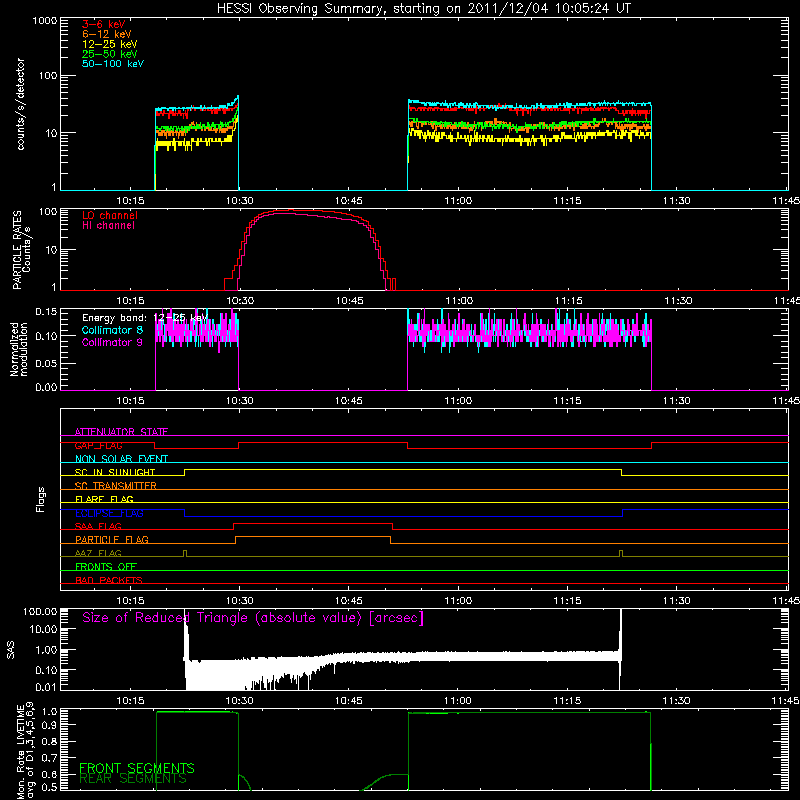
Task: Click '10:45' under the SAS panel
Action: pos(349,701)
